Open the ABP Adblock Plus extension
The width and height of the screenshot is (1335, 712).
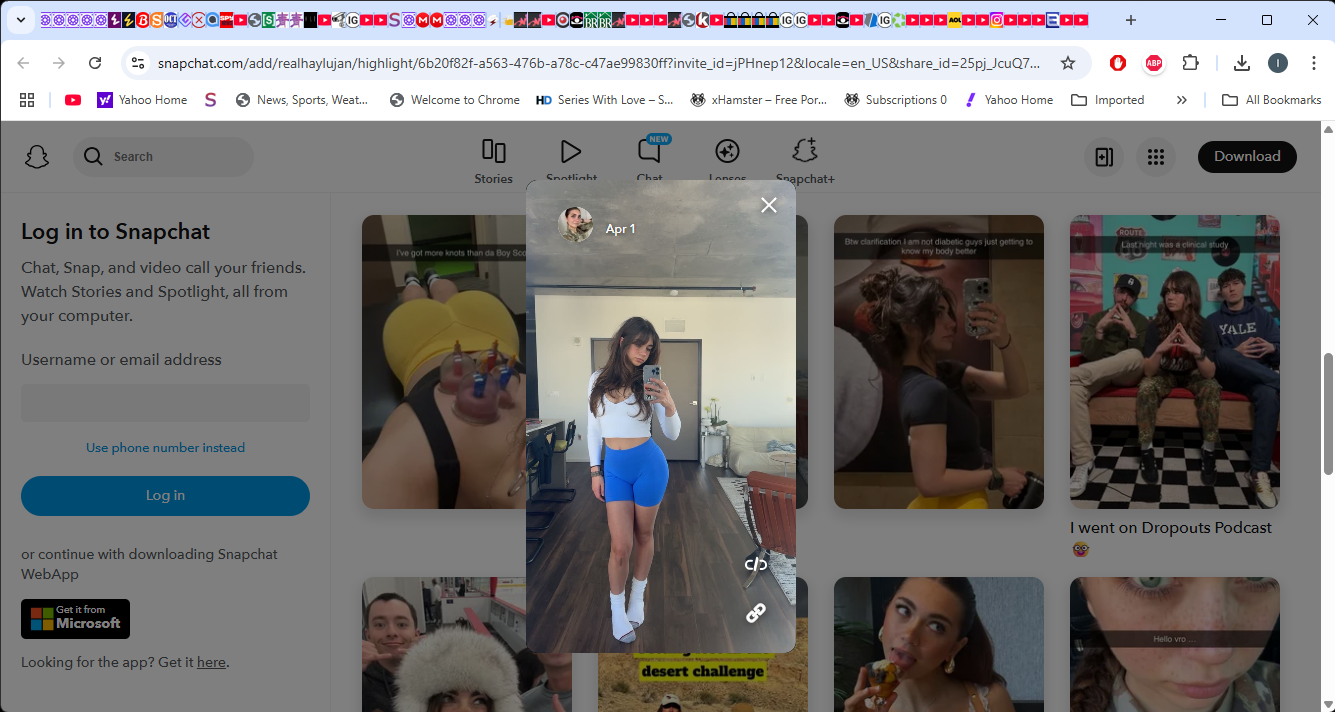pyautogui.click(x=1153, y=63)
